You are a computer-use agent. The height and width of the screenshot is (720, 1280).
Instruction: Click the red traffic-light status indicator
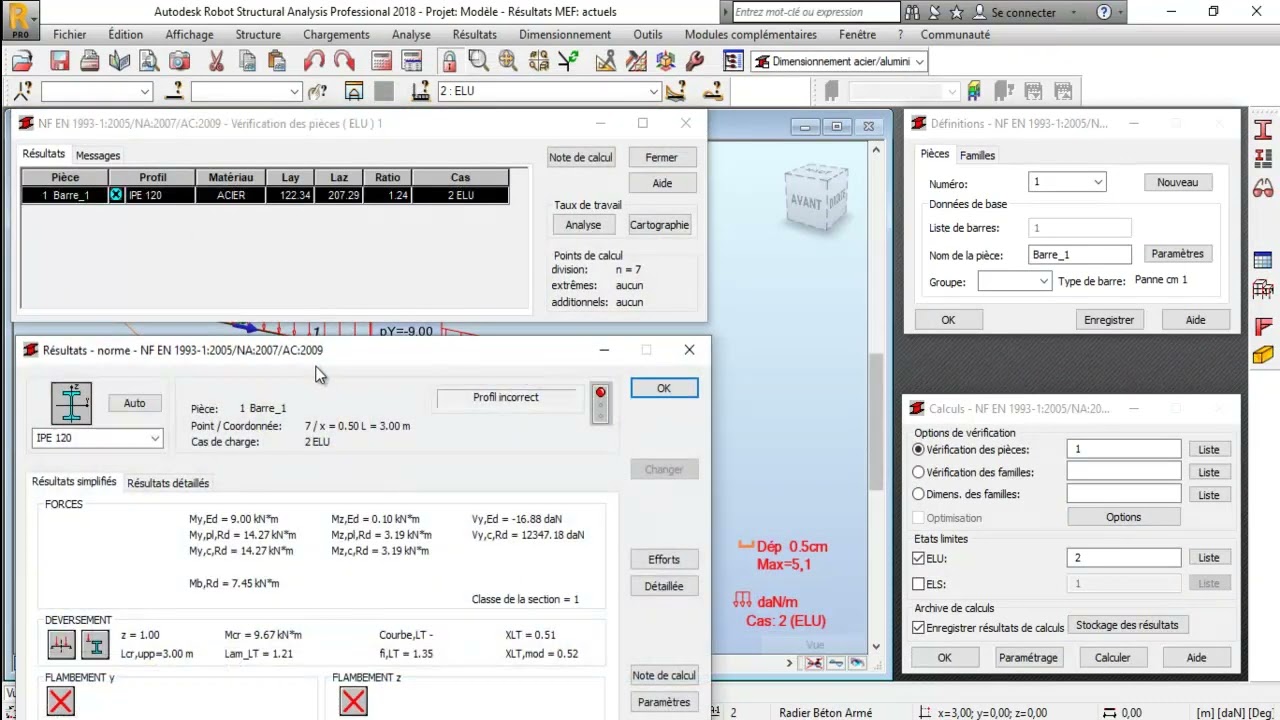600,402
